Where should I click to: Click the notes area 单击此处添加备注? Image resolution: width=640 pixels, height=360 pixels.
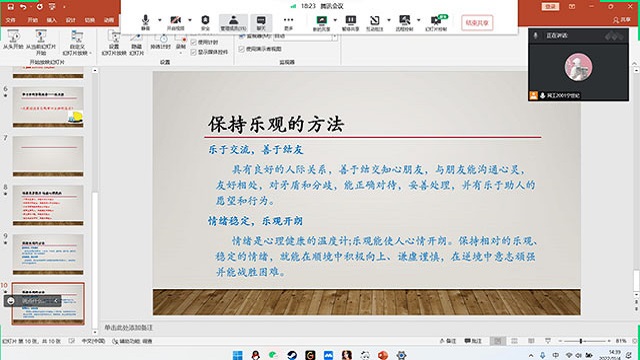(129, 328)
